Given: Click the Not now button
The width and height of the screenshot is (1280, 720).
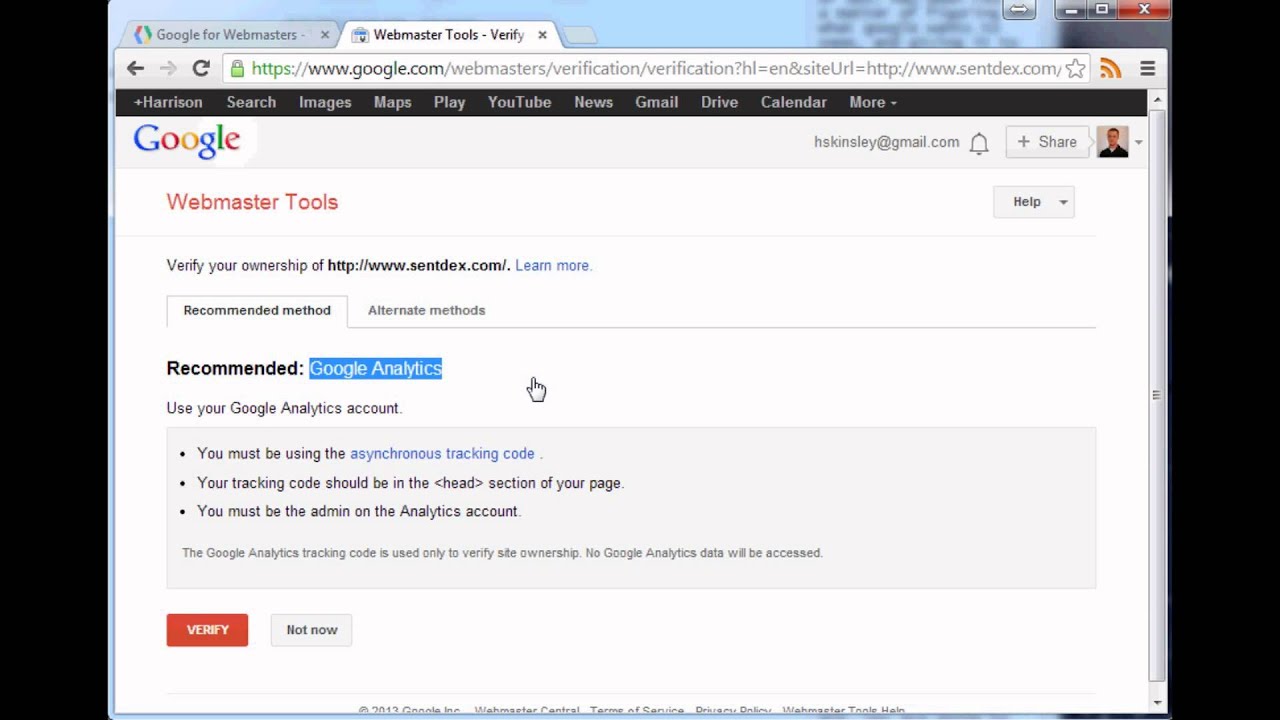Looking at the screenshot, I should [x=311, y=630].
